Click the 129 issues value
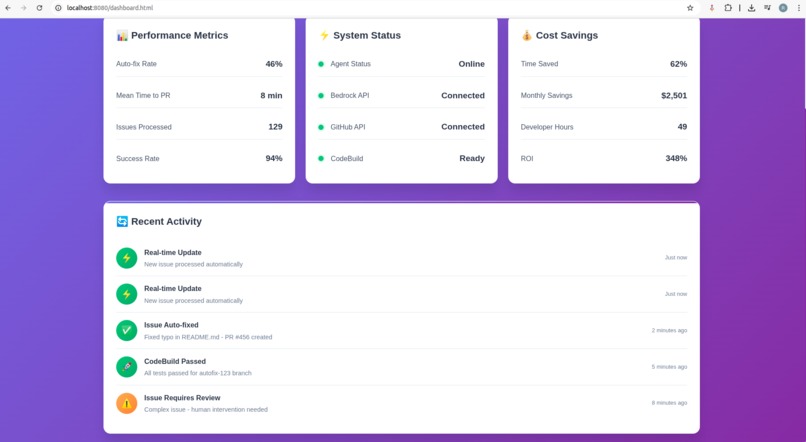Screen dimensions: 806x442 click(x=276, y=126)
